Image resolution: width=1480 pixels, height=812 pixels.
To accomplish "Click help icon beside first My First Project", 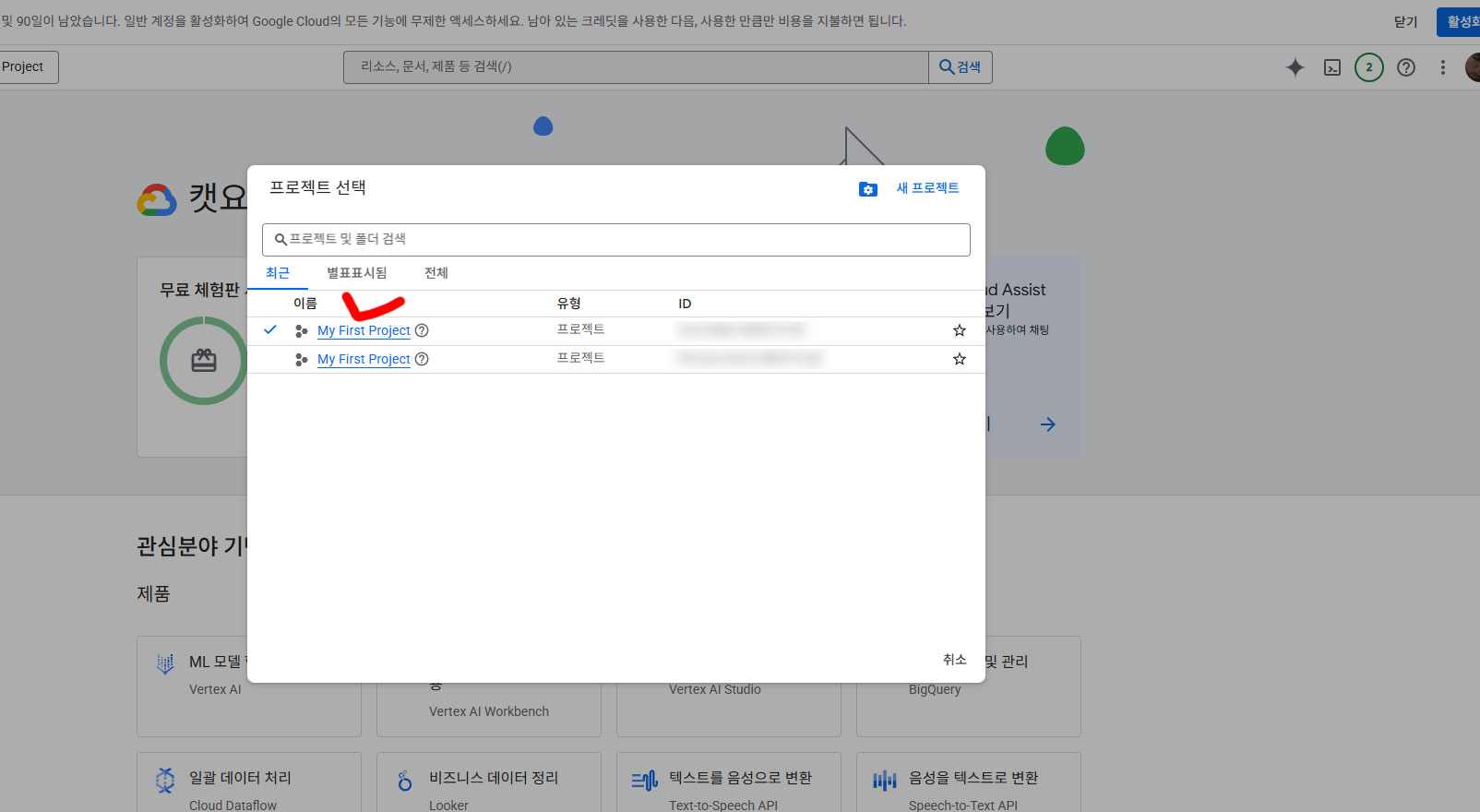I will coord(422,330).
